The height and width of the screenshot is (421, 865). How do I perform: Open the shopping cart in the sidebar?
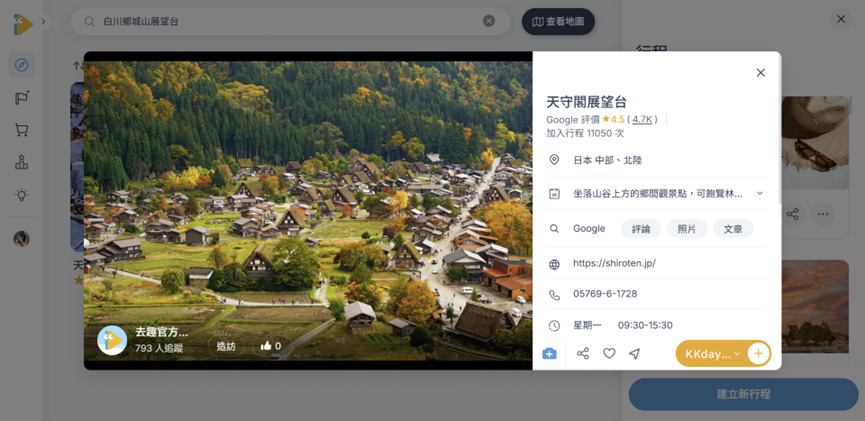tap(22, 130)
